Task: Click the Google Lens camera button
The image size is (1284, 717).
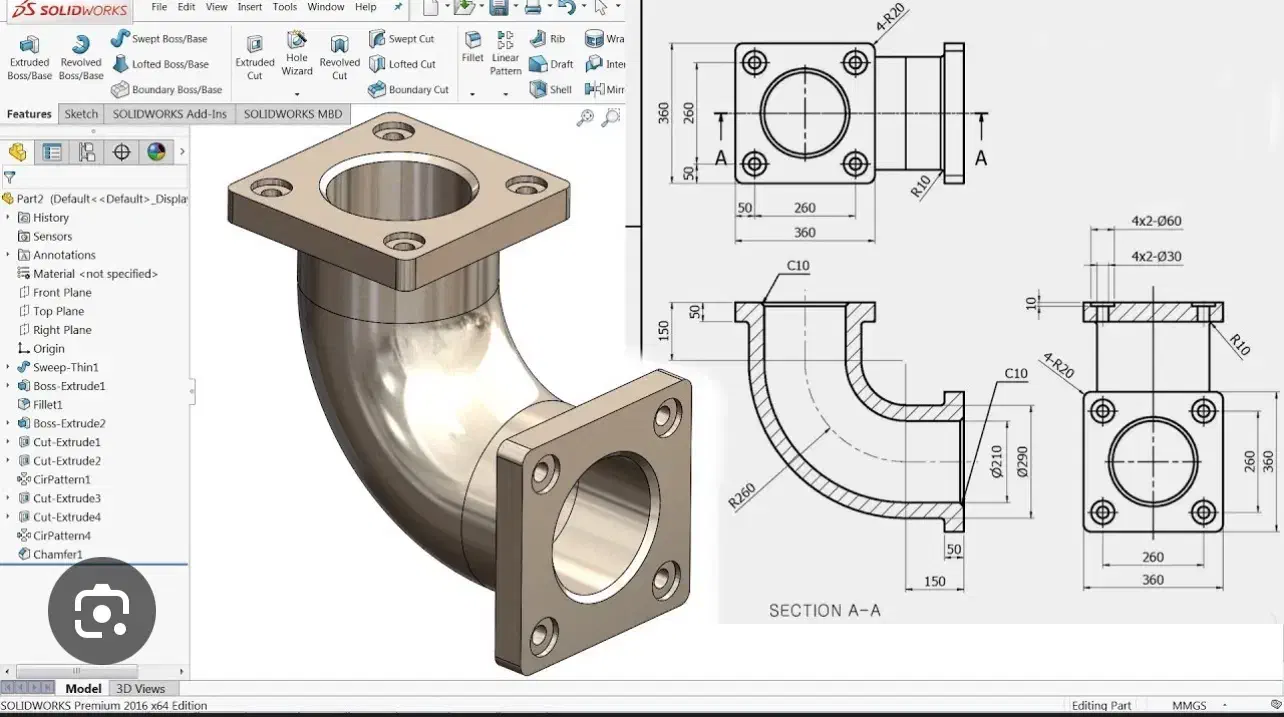Action: coord(102,611)
